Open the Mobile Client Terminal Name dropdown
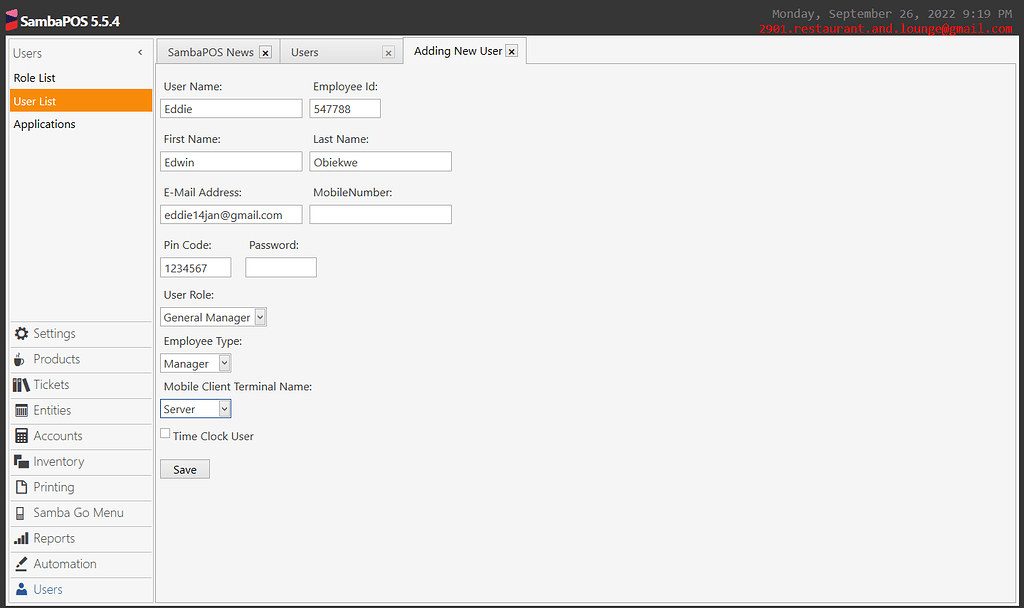1024x608 pixels. (x=222, y=408)
